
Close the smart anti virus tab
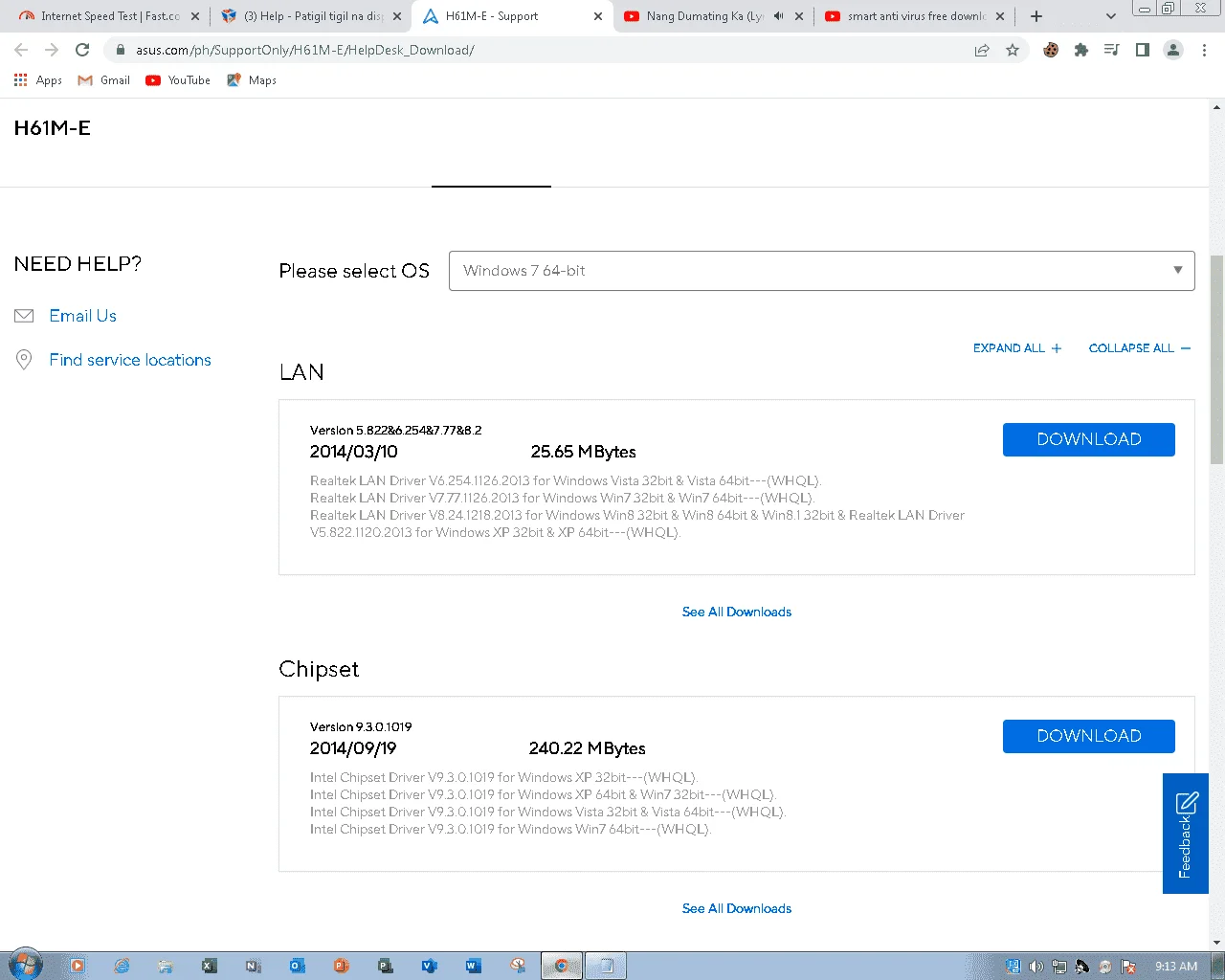(1000, 16)
